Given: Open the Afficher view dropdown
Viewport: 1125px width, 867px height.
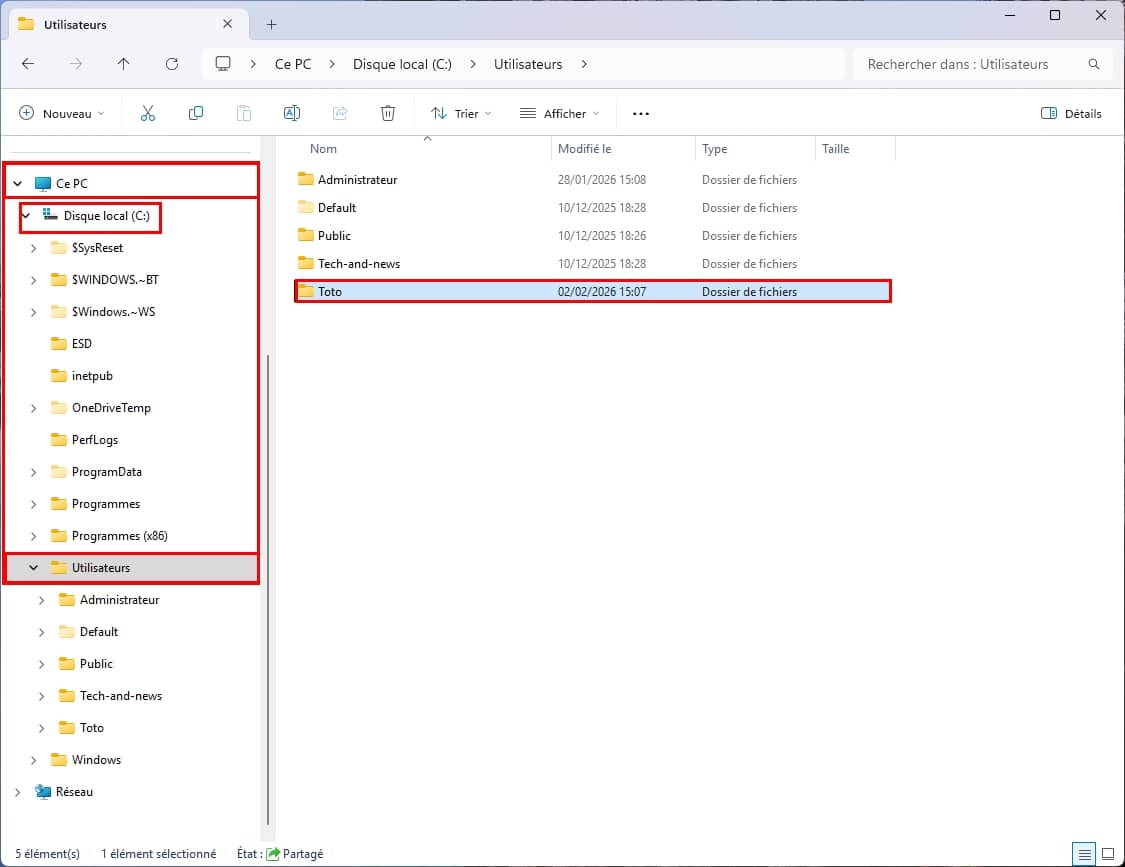Looking at the screenshot, I should pos(560,114).
